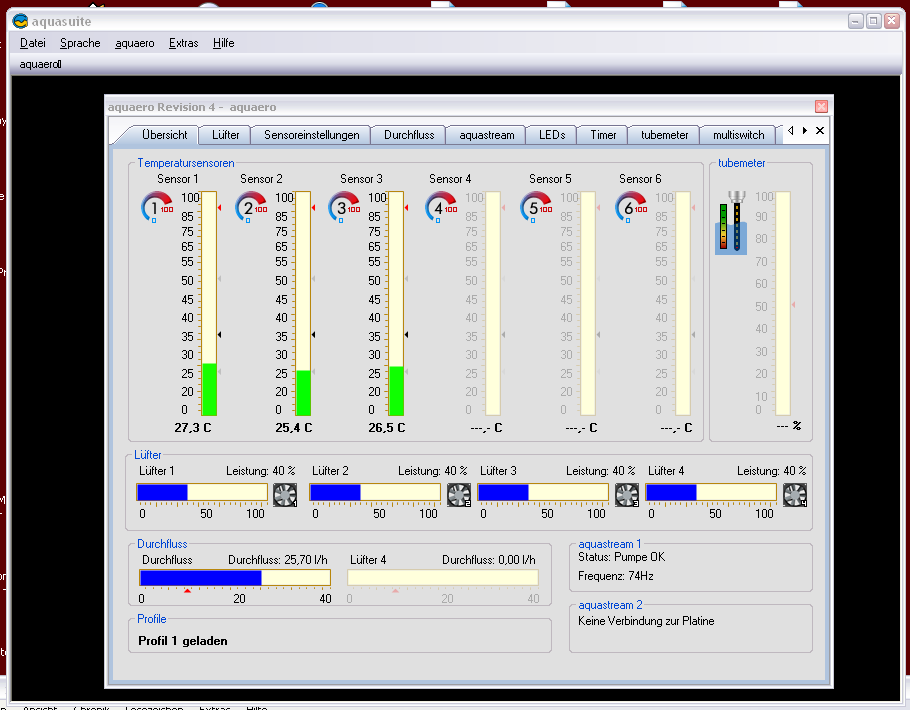This screenshot has width=910, height=710.
Task: Click the Lüfter 4 fan icon
Action: point(795,494)
